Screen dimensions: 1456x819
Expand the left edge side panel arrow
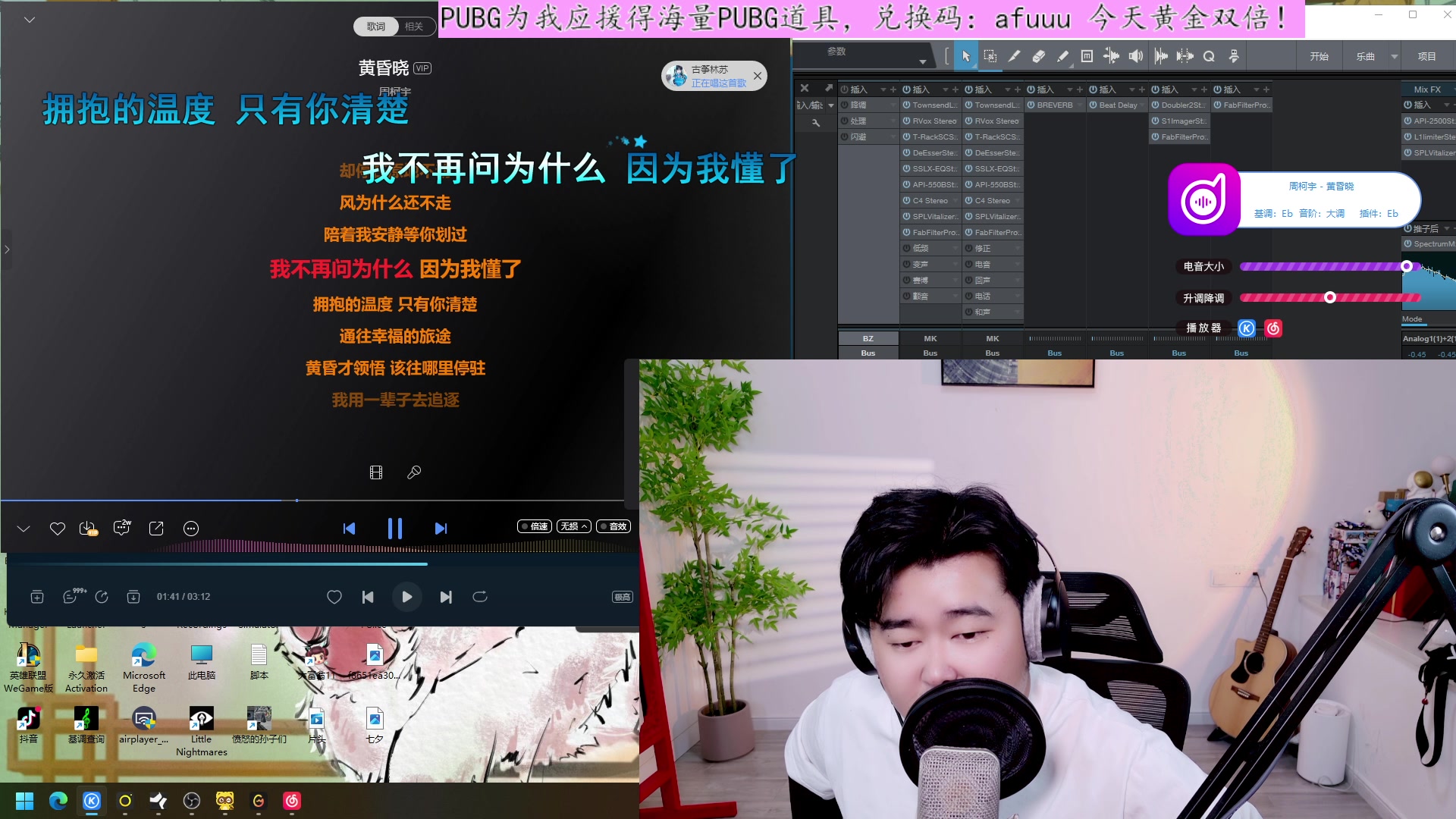(7, 249)
